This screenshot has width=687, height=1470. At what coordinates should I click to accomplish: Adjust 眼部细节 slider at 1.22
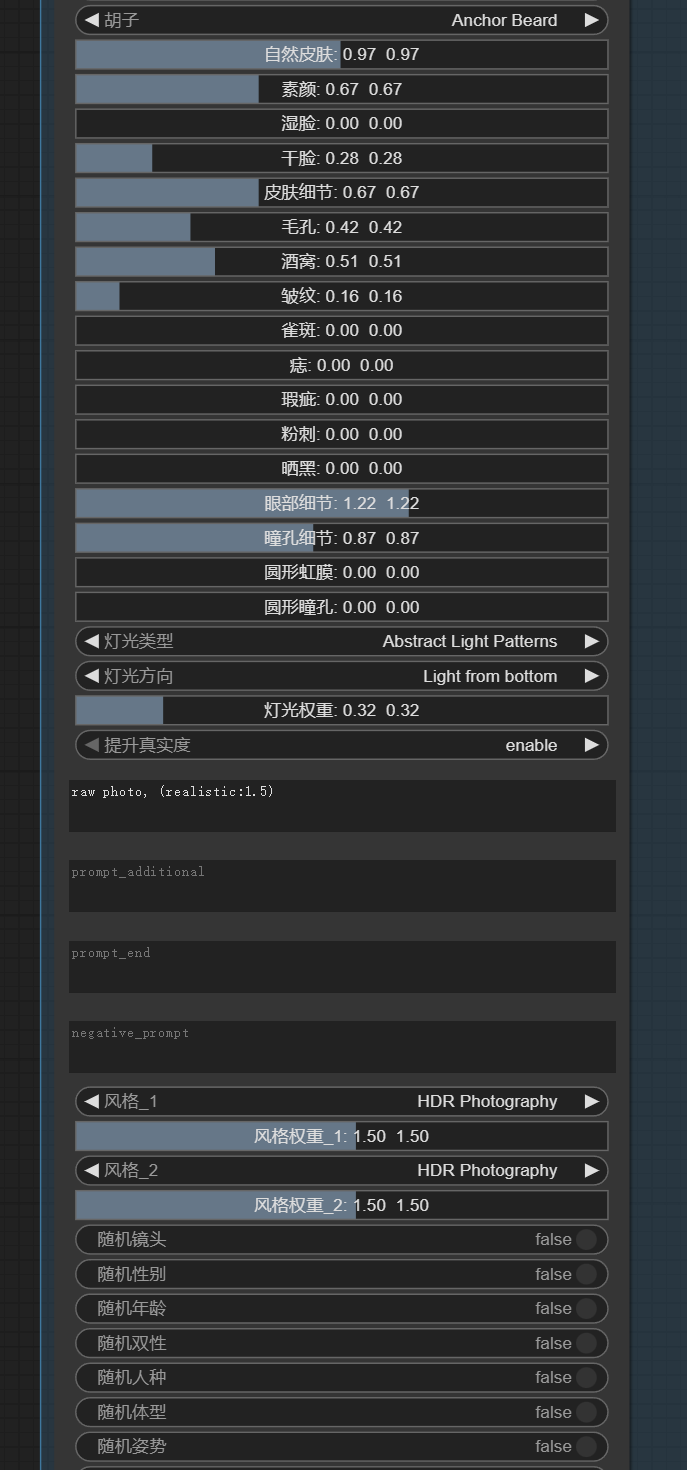[x=342, y=503]
